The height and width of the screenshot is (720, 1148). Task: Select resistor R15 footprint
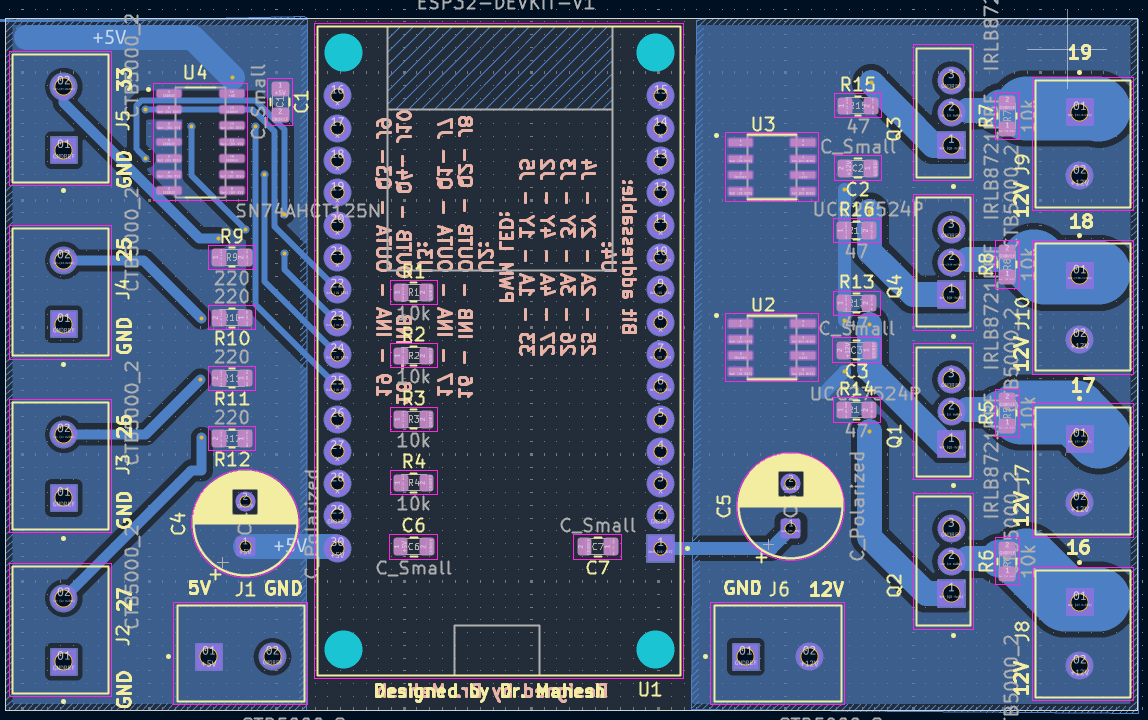(x=857, y=106)
